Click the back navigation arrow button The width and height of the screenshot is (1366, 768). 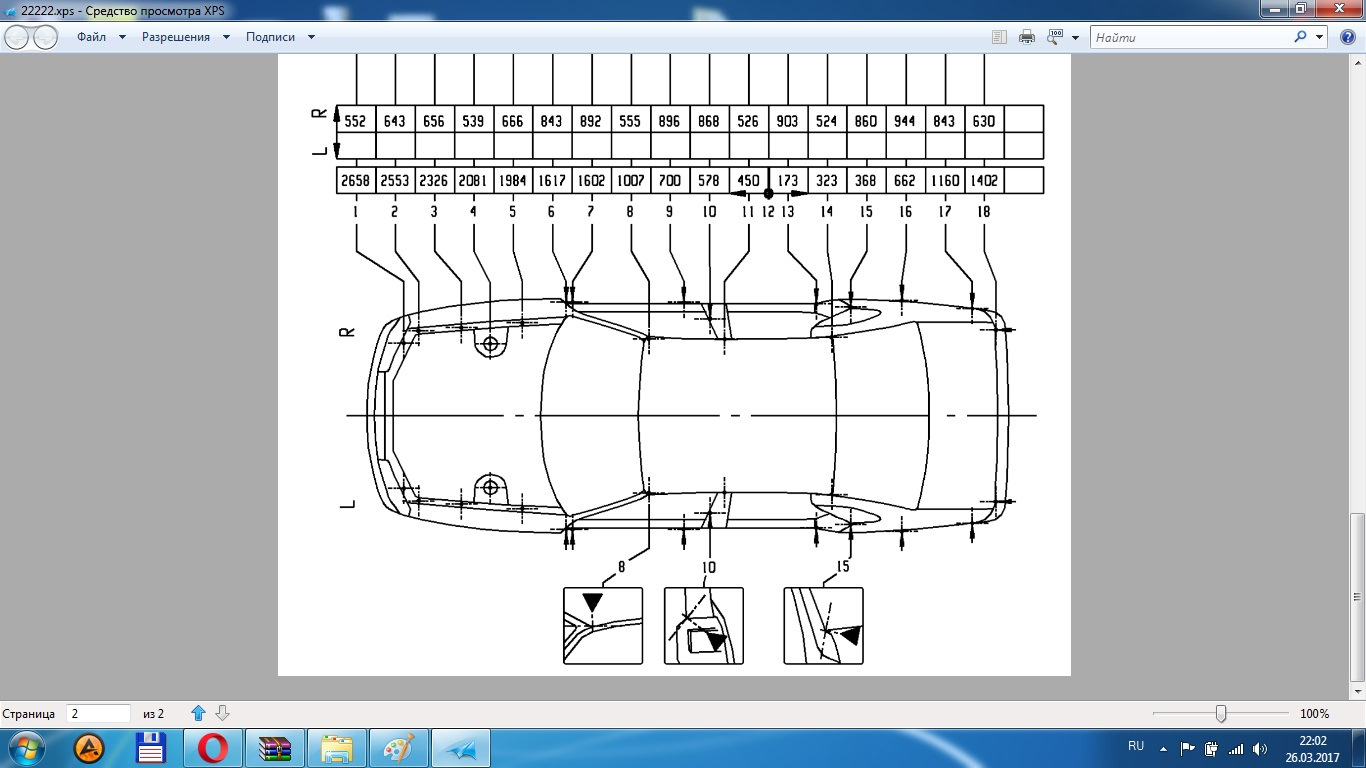pyautogui.click(x=17, y=38)
